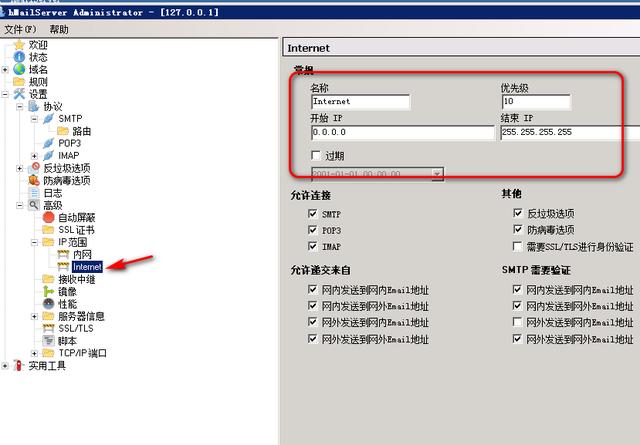Select the TCP/IP端口 tree item
Screen dimensions: 640x445
82,353
